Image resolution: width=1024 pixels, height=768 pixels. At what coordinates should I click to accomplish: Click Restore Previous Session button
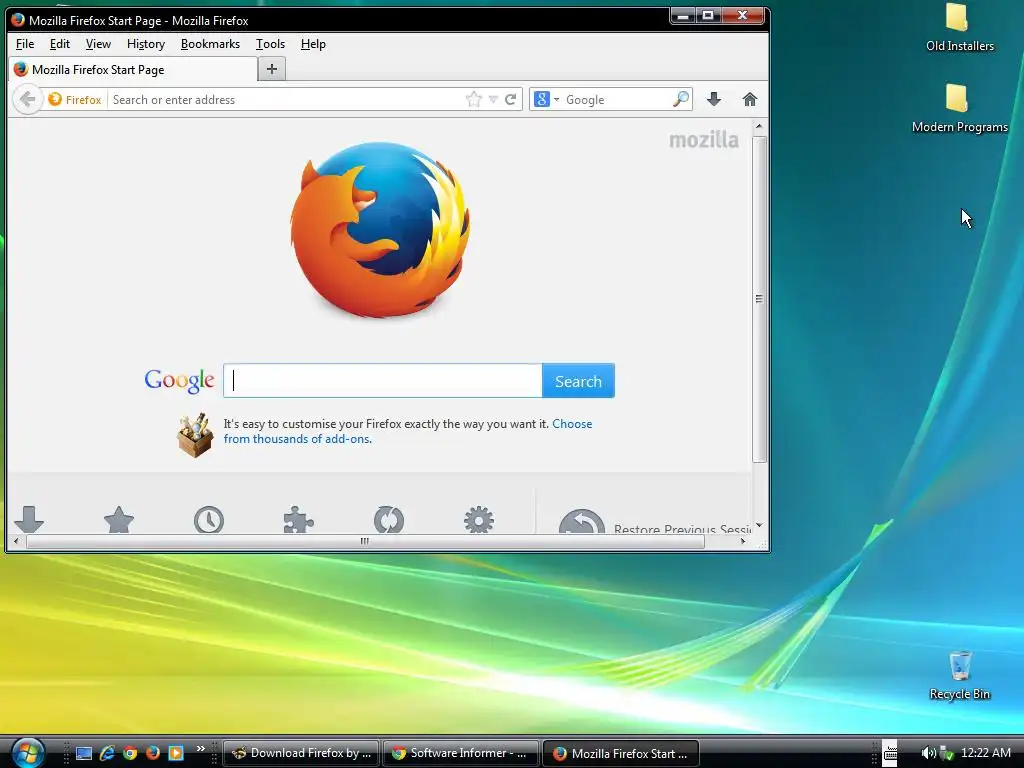click(654, 521)
